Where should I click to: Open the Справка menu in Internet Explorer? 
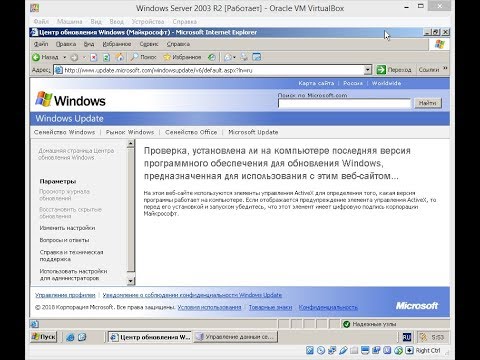tap(178, 44)
